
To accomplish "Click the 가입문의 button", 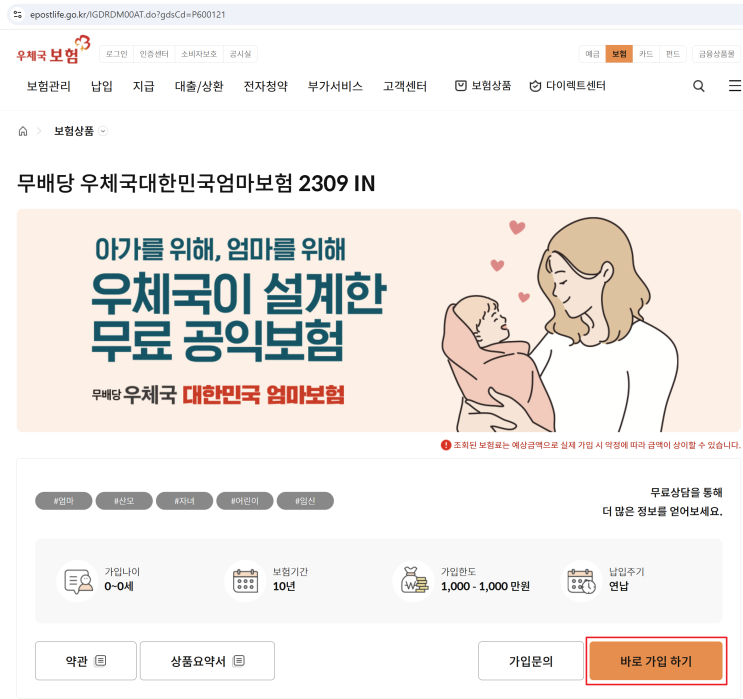I will pos(531,661).
